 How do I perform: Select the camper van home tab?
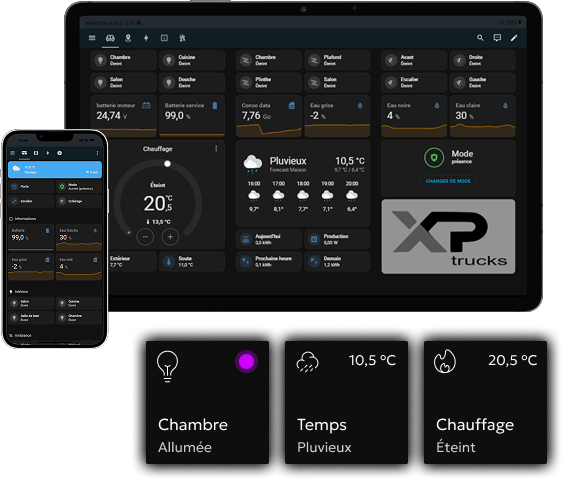(110, 38)
